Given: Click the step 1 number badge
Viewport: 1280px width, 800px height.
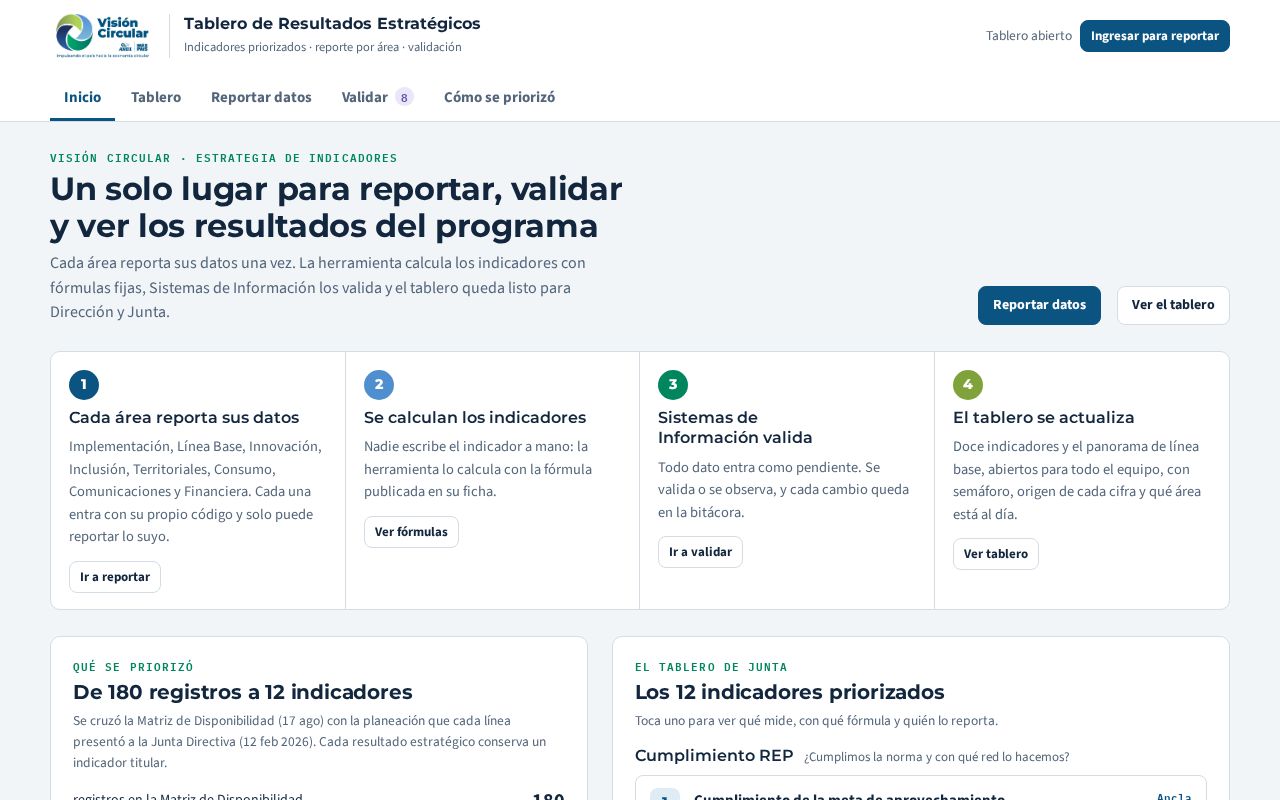Looking at the screenshot, I should click(x=84, y=385).
